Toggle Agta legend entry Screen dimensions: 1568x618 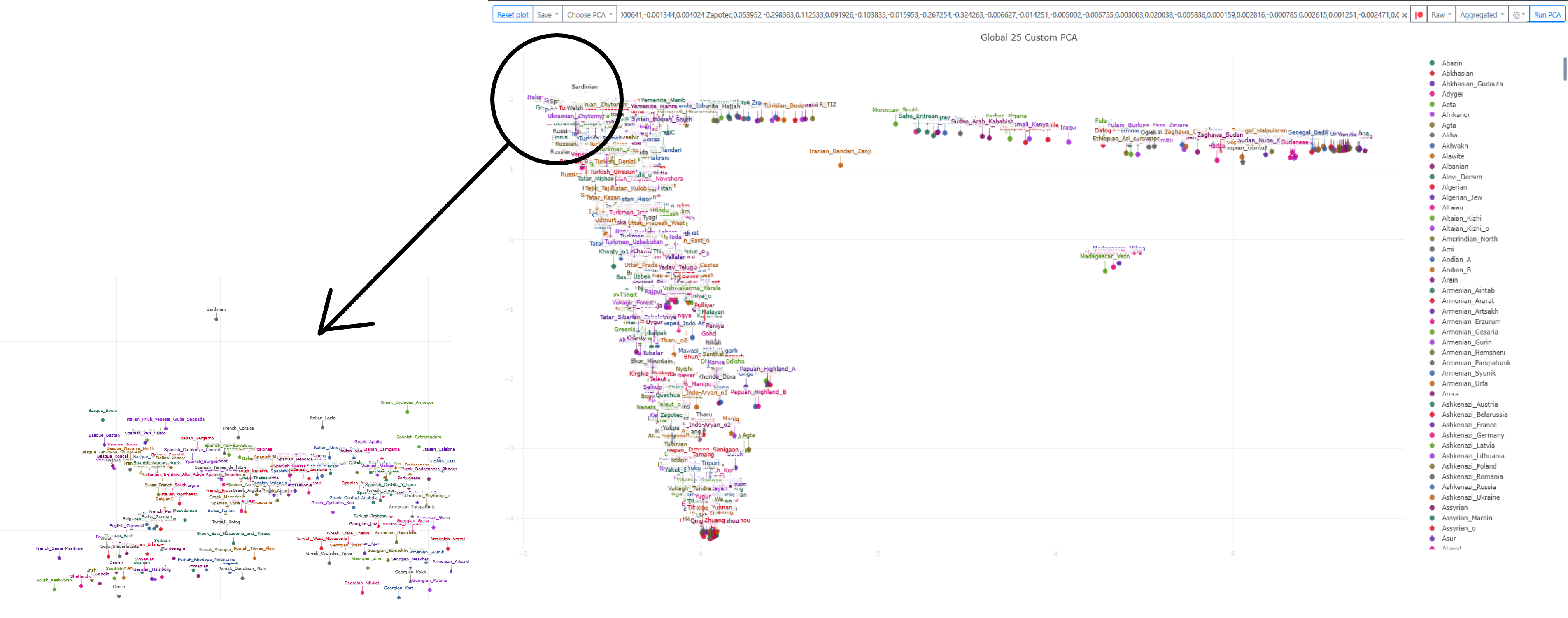(x=1449, y=125)
